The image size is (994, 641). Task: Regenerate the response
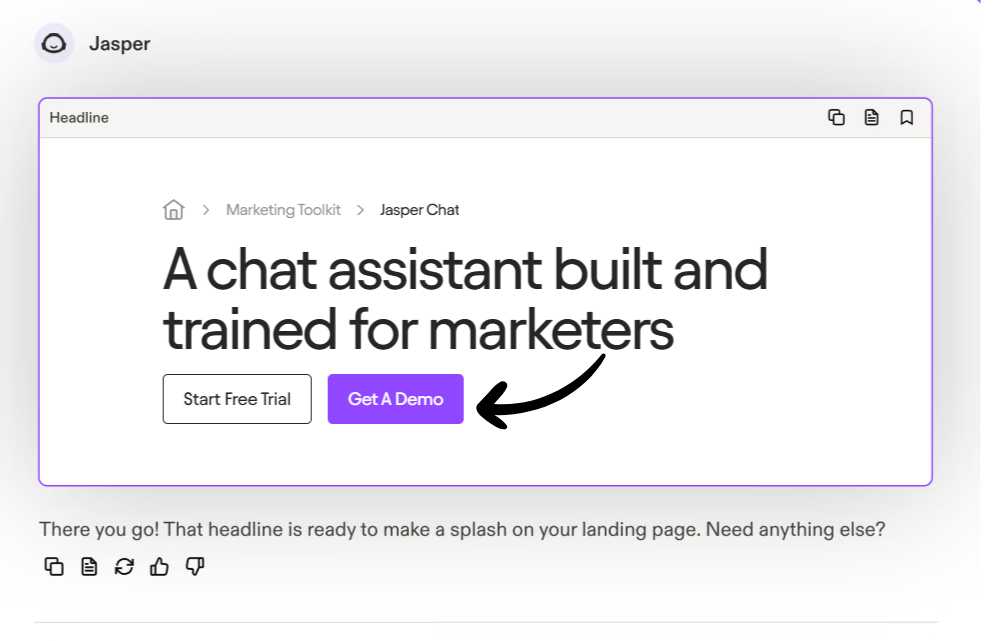tap(124, 566)
